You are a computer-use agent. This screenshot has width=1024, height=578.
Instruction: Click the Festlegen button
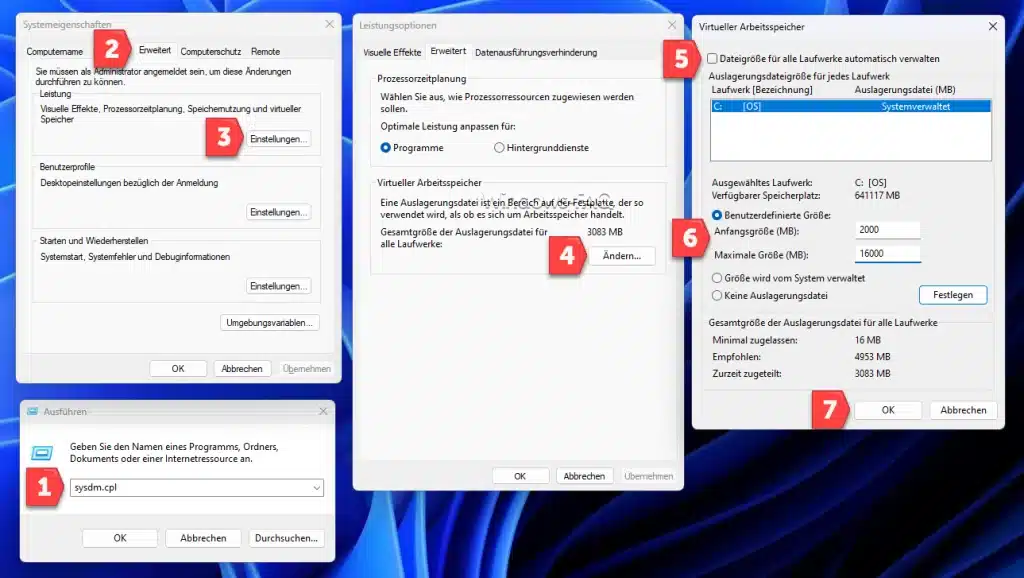tap(953, 295)
